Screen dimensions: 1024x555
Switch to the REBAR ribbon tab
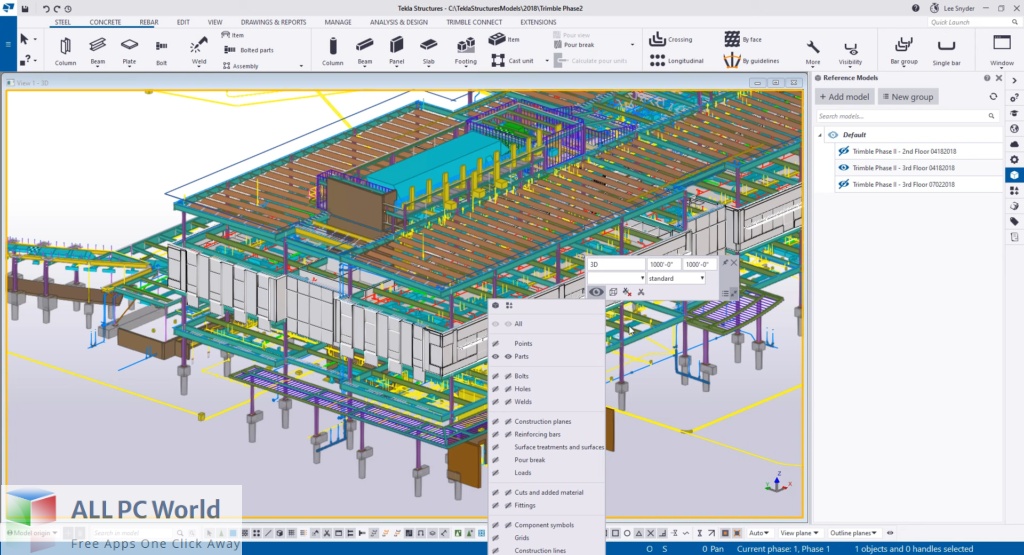point(149,22)
